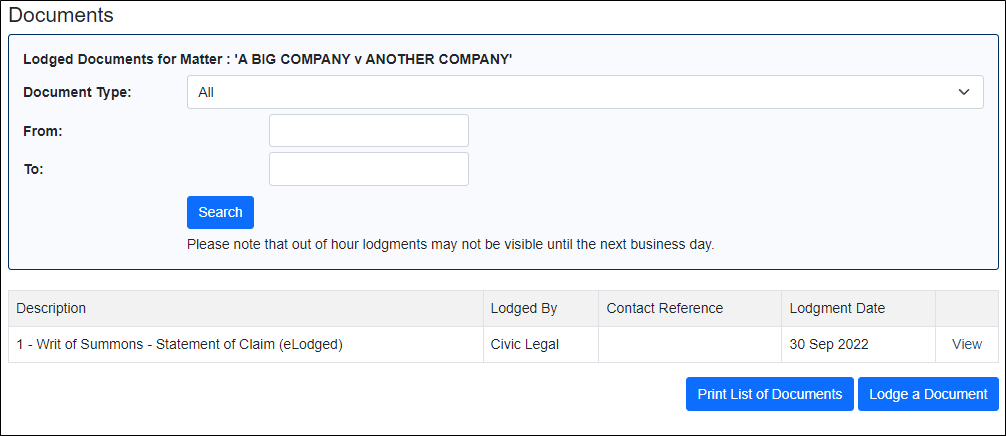Click the To label
The width and height of the screenshot is (1006, 436).
[33, 171]
